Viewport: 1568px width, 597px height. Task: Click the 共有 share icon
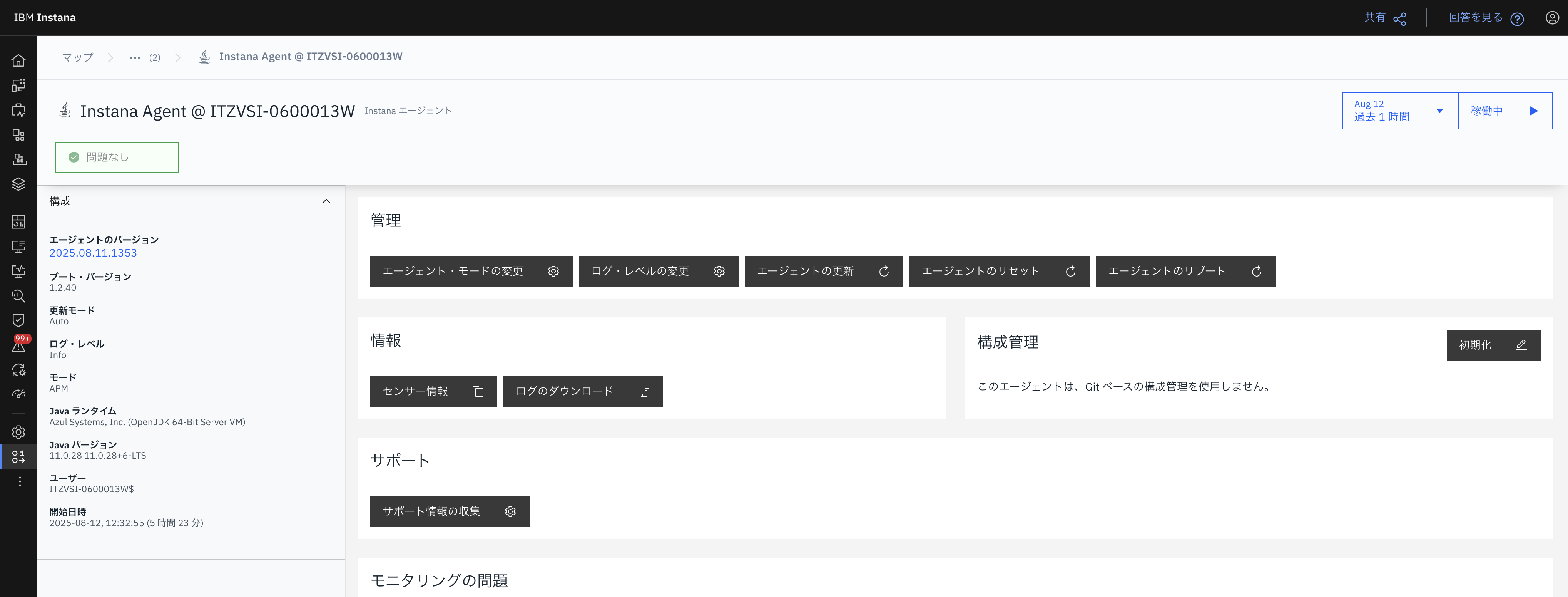(1399, 18)
